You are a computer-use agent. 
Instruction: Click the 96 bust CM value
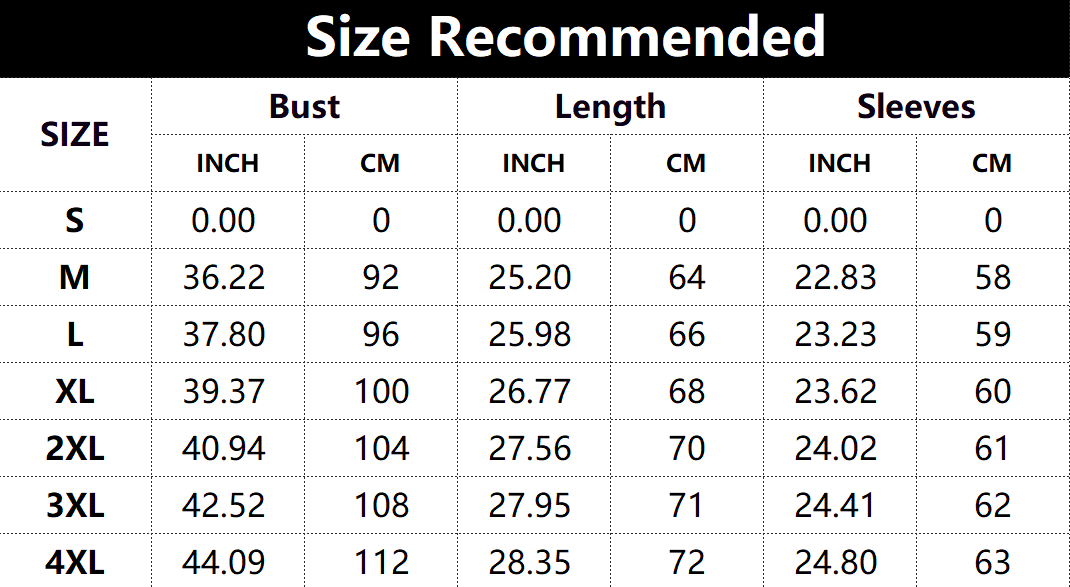click(x=381, y=334)
